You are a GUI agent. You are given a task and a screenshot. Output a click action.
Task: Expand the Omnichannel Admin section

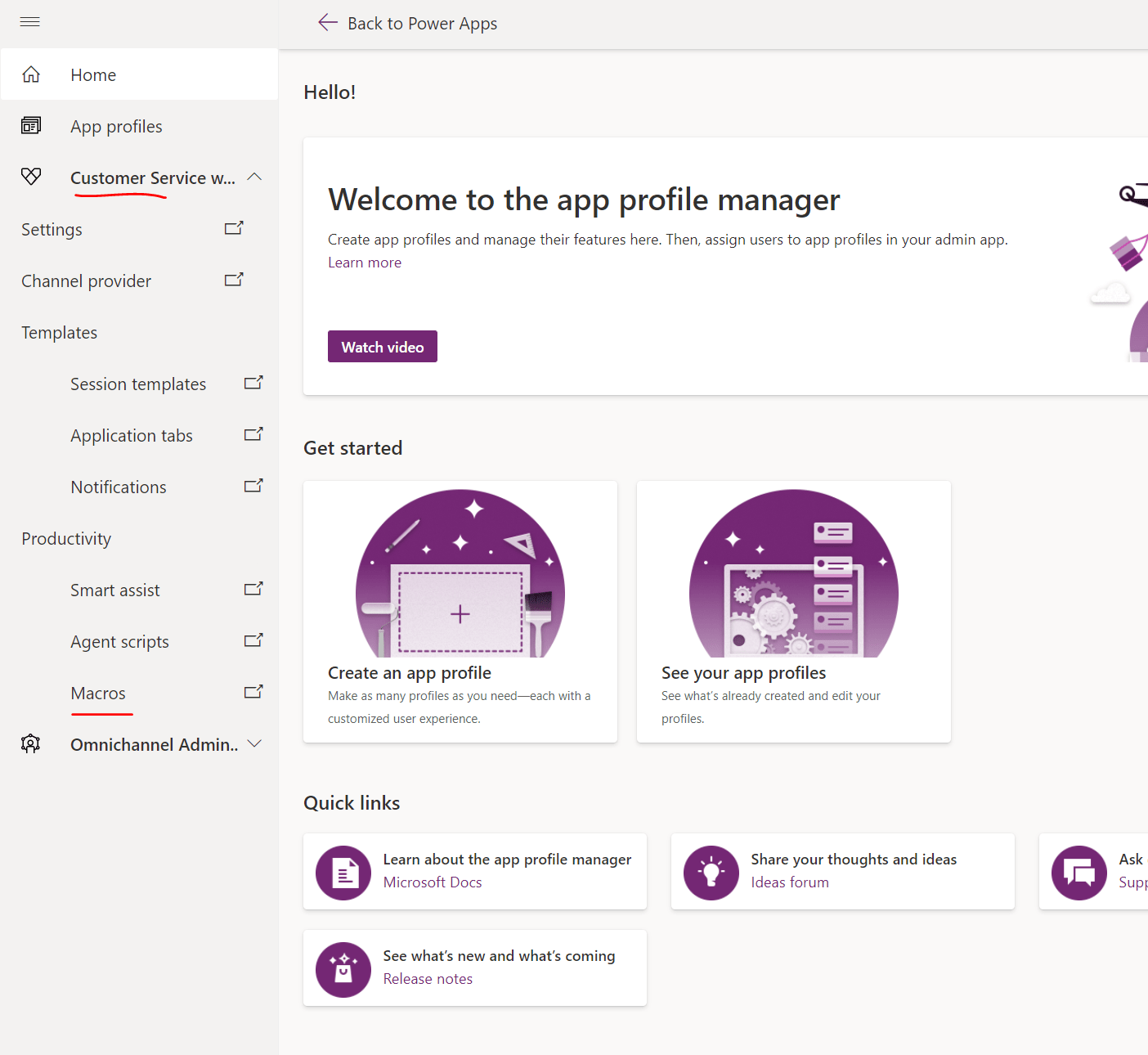(254, 743)
